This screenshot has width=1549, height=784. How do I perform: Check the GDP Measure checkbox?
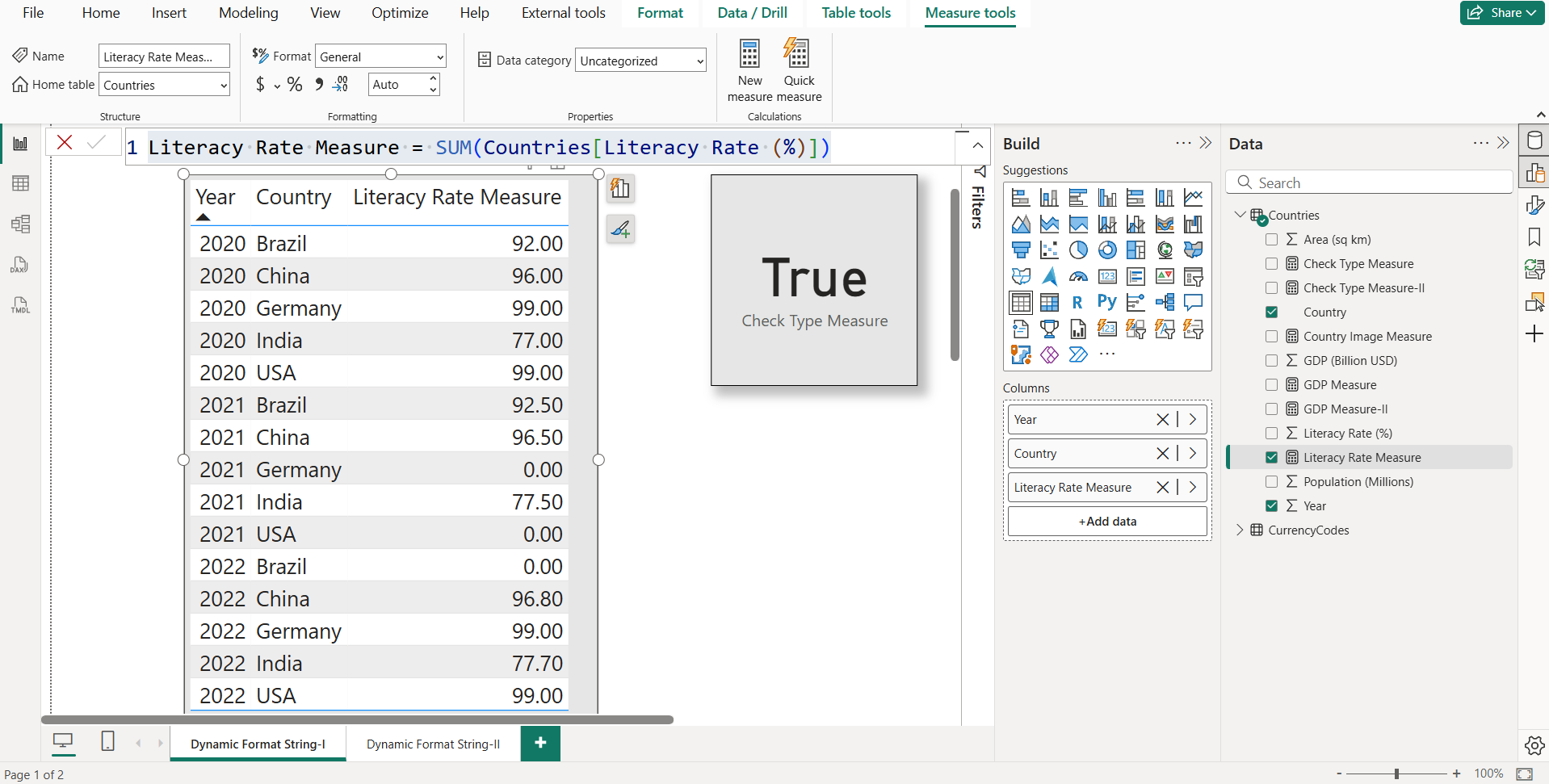[1273, 384]
